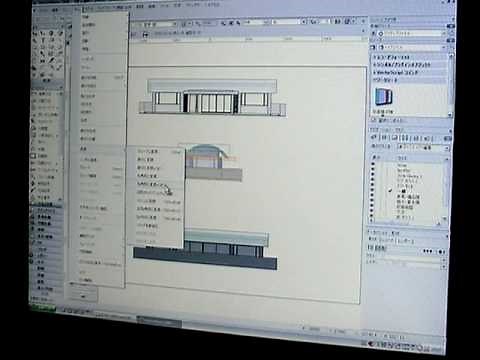The height and width of the screenshot is (360, 480).
Task: Click the Navigation palette list scroll-down arrow
Action: (x=445, y=218)
